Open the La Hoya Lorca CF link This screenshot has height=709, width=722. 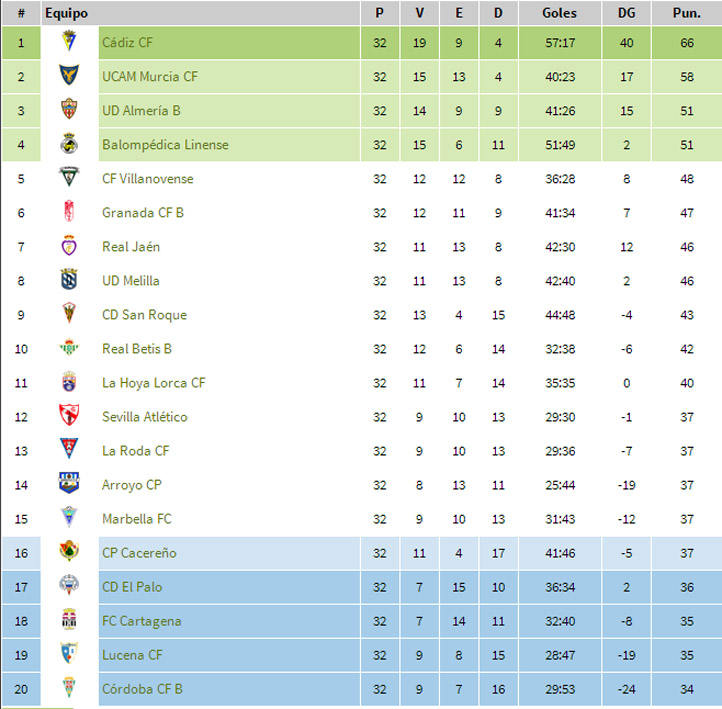click(x=154, y=383)
